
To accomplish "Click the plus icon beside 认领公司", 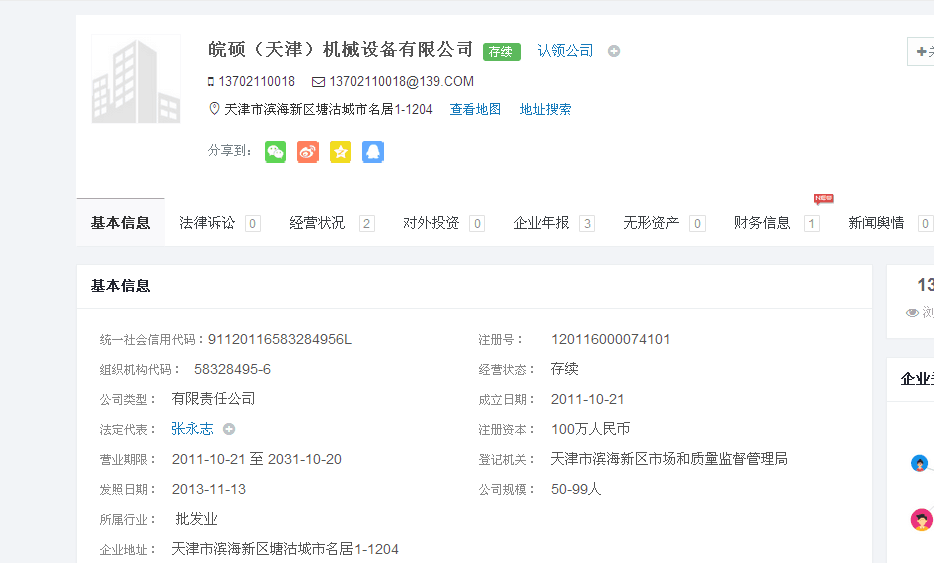I will click(x=614, y=51).
